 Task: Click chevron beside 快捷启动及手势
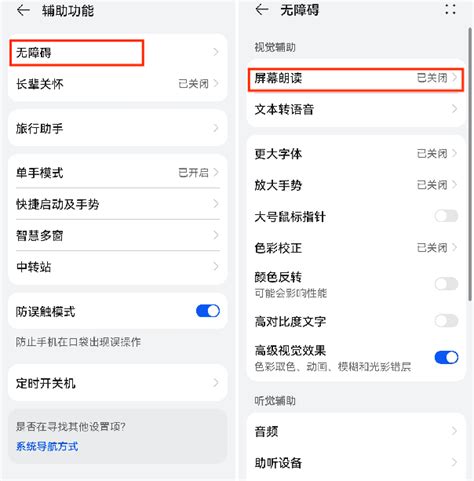(x=216, y=204)
